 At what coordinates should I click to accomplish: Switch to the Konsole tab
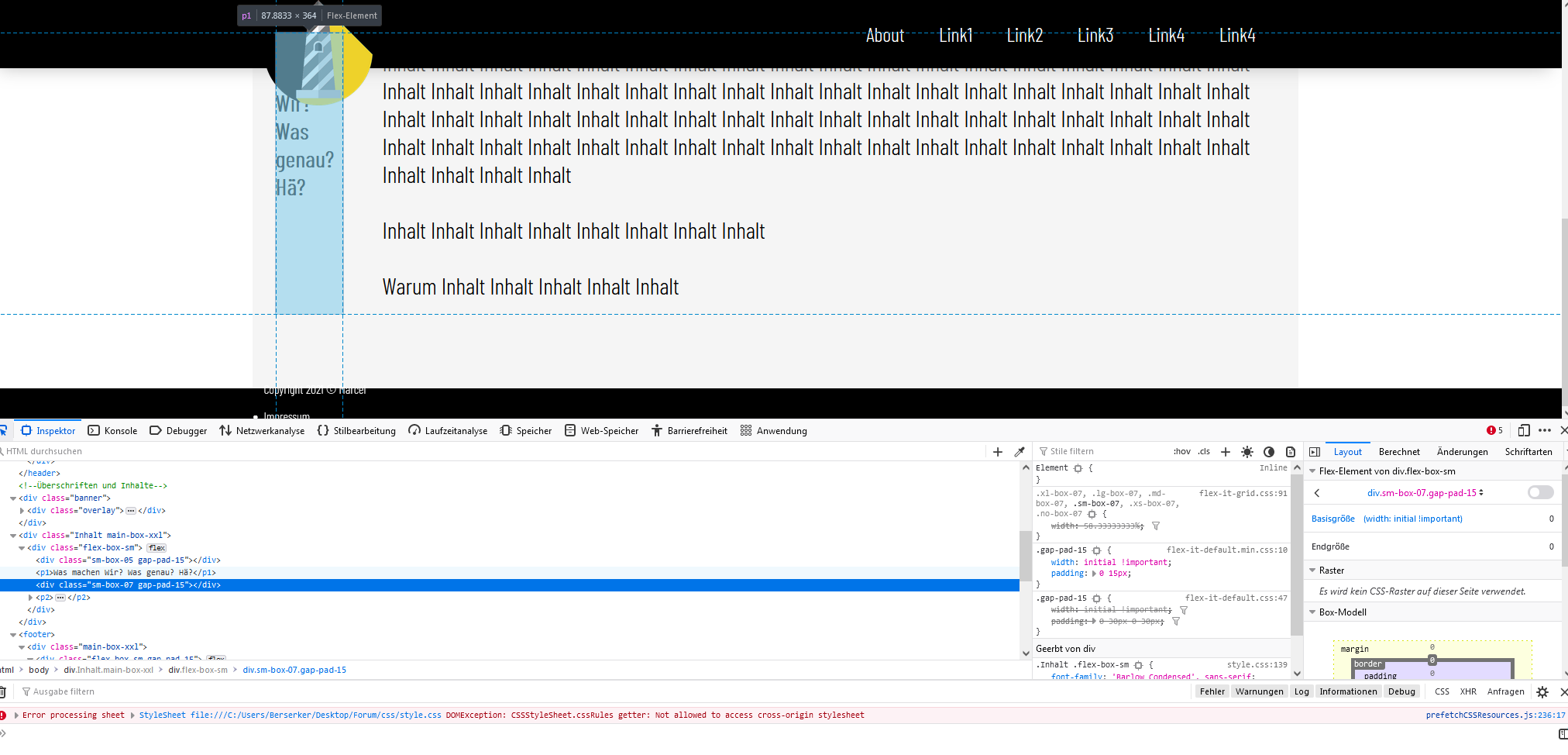(x=112, y=431)
